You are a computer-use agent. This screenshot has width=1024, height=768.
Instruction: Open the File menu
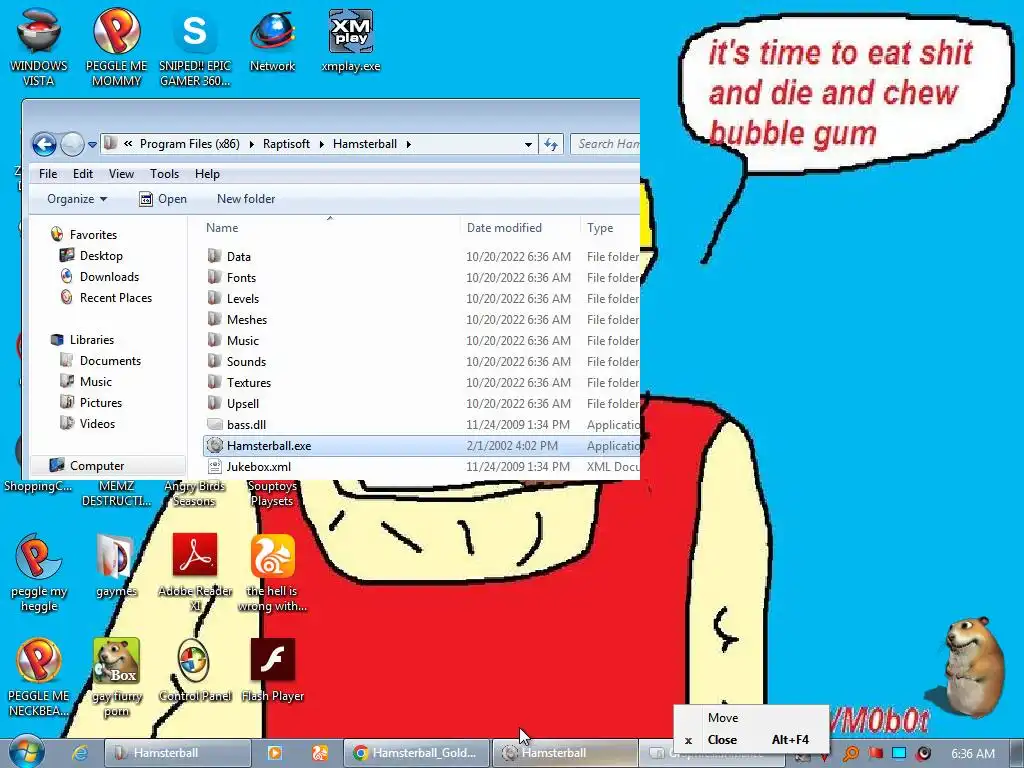point(48,174)
